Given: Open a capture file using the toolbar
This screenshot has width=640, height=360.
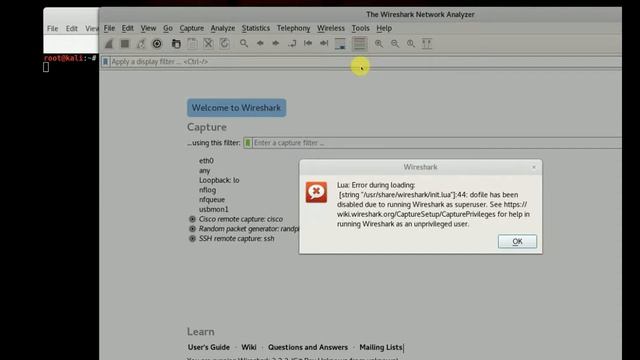Looking at the screenshot, I should tap(176, 44).
